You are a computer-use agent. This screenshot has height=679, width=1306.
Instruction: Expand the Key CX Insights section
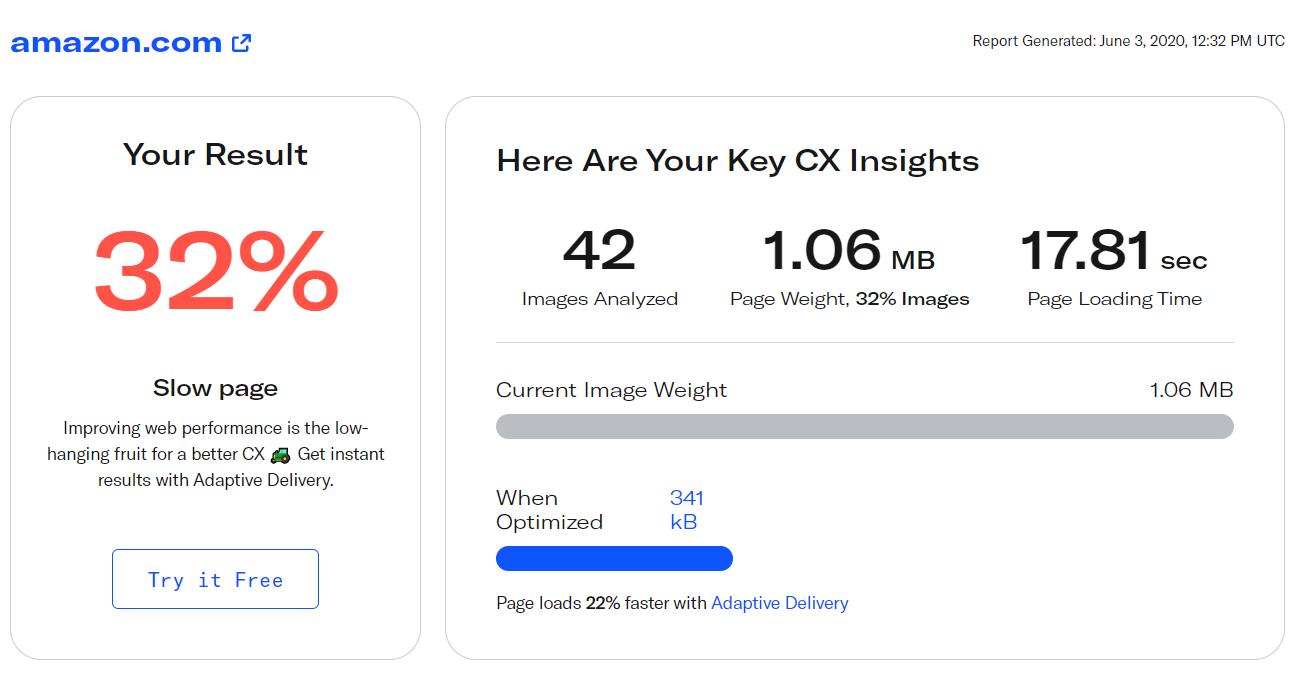pos(738,160)
